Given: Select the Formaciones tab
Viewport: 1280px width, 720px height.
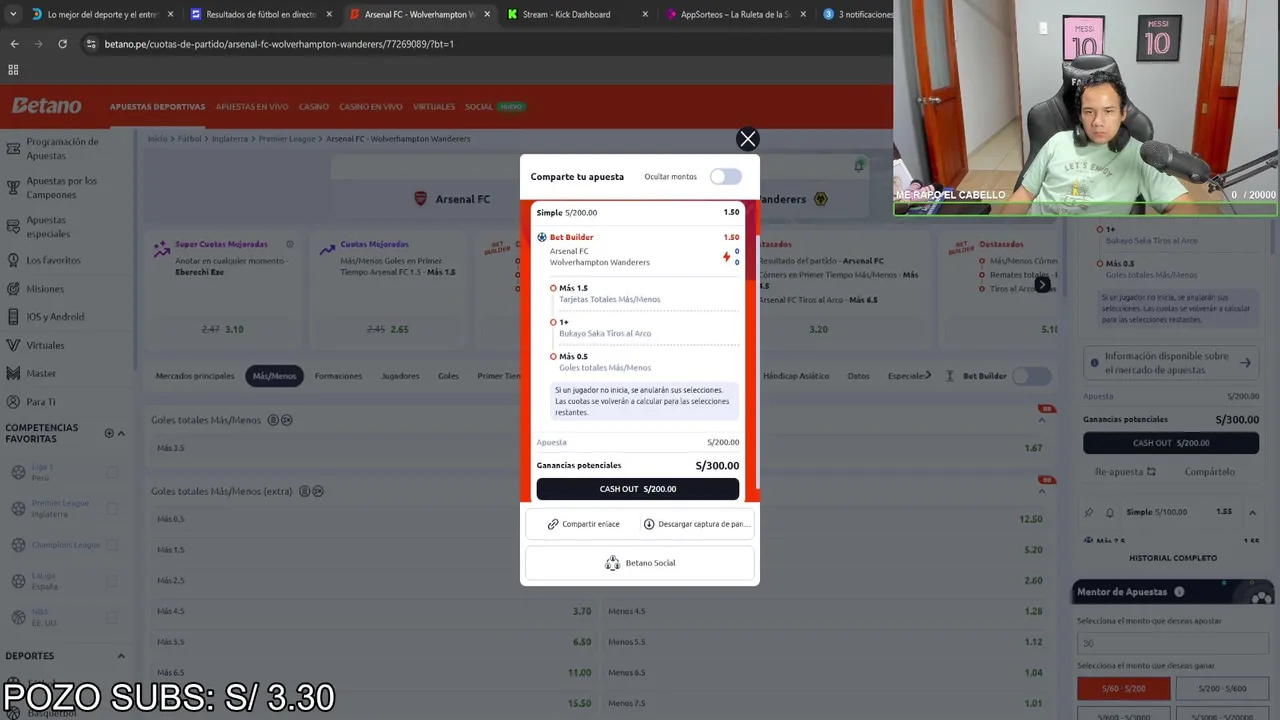Looking at the screenshot, I should 338,376.
